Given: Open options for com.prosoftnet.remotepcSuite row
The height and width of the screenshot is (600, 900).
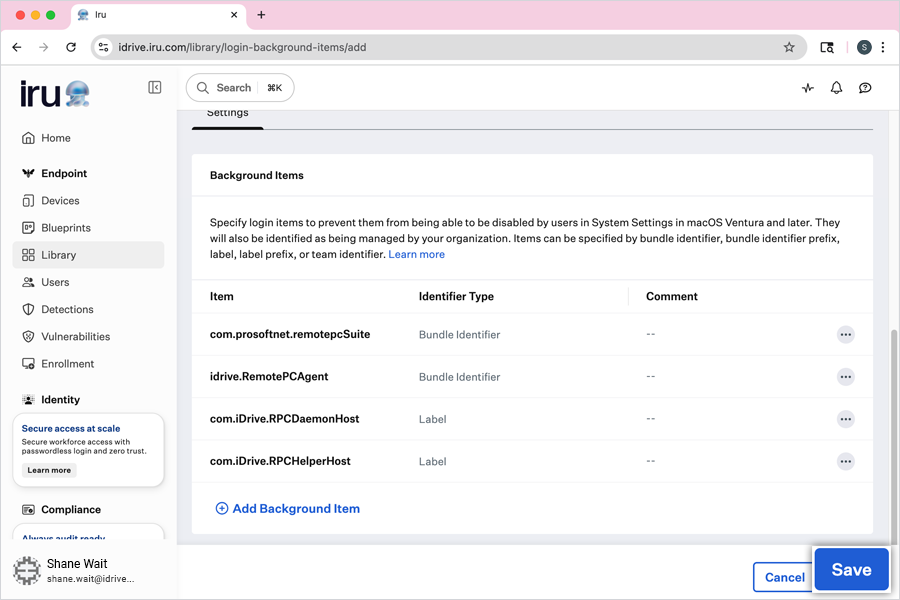Looking at the screenshot, I should (x=846, y=335).
